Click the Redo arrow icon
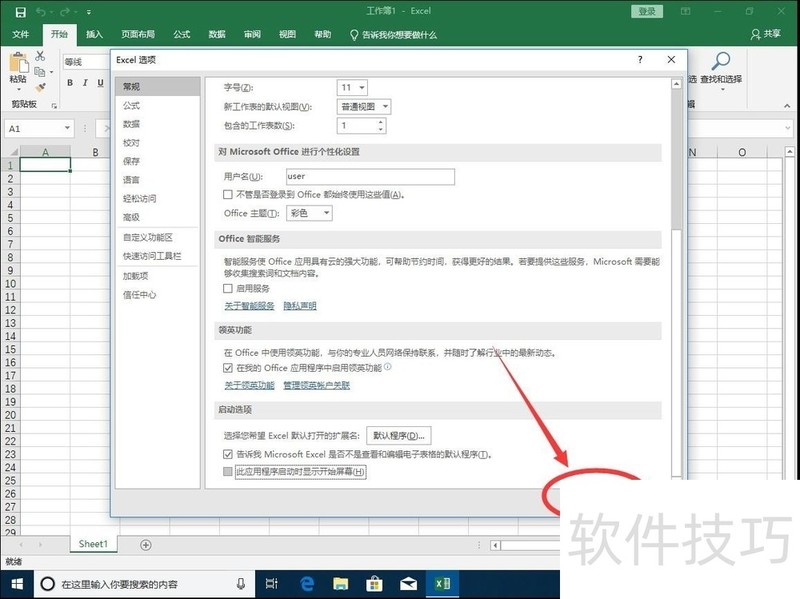The width and height of the screenshot is (800, 599). pyautogui.click(x=65, y=12)
